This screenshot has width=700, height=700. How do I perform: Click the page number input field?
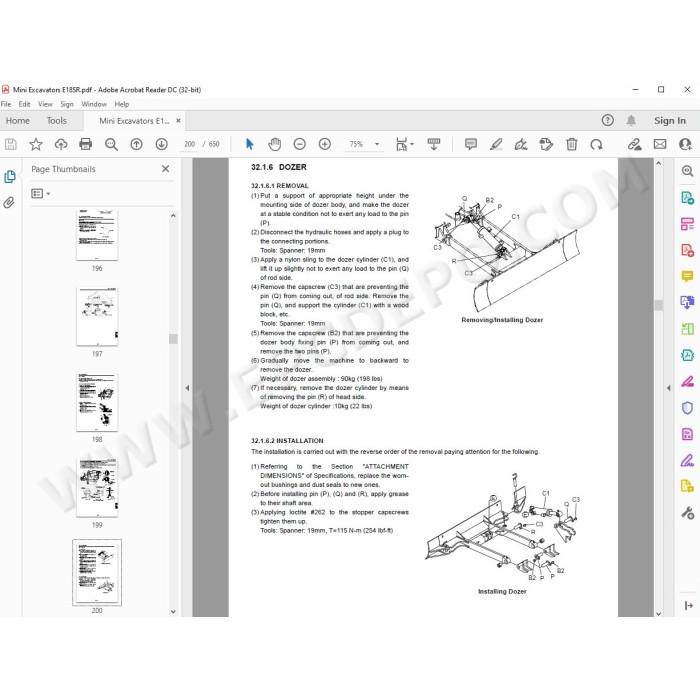click(x=190, y=144)
